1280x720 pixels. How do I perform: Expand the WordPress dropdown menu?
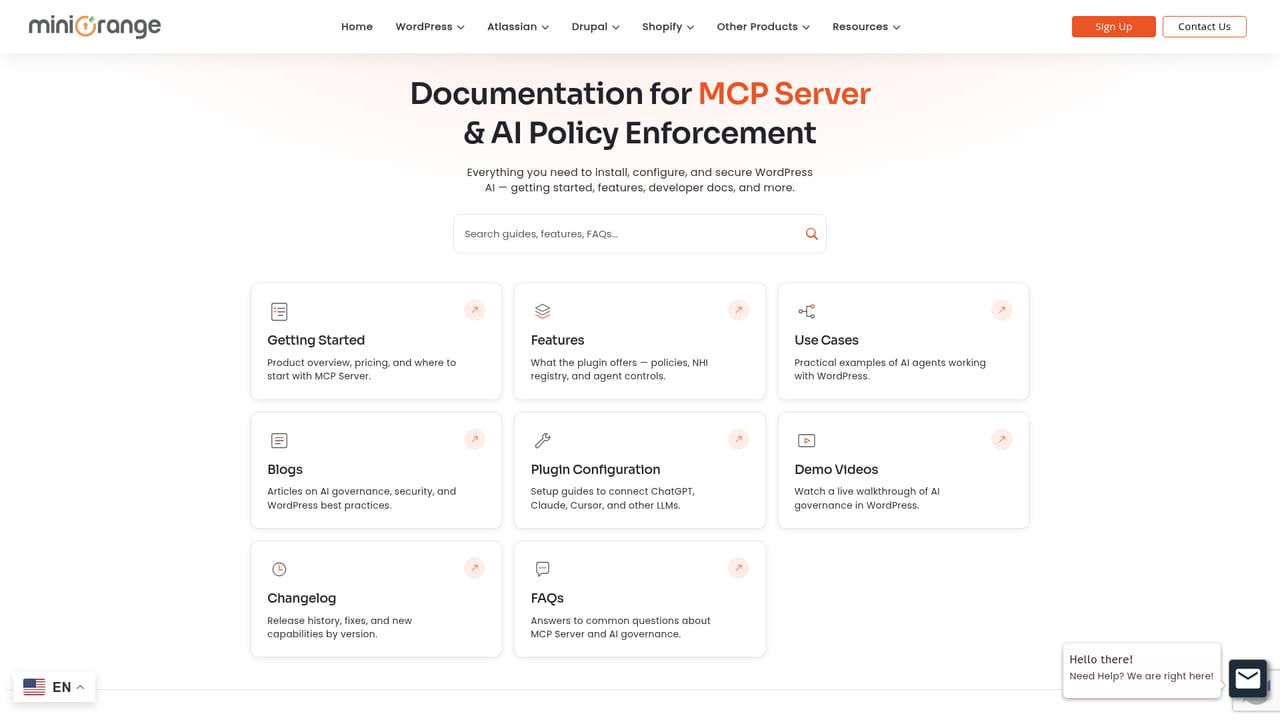[x=430, y=27]
